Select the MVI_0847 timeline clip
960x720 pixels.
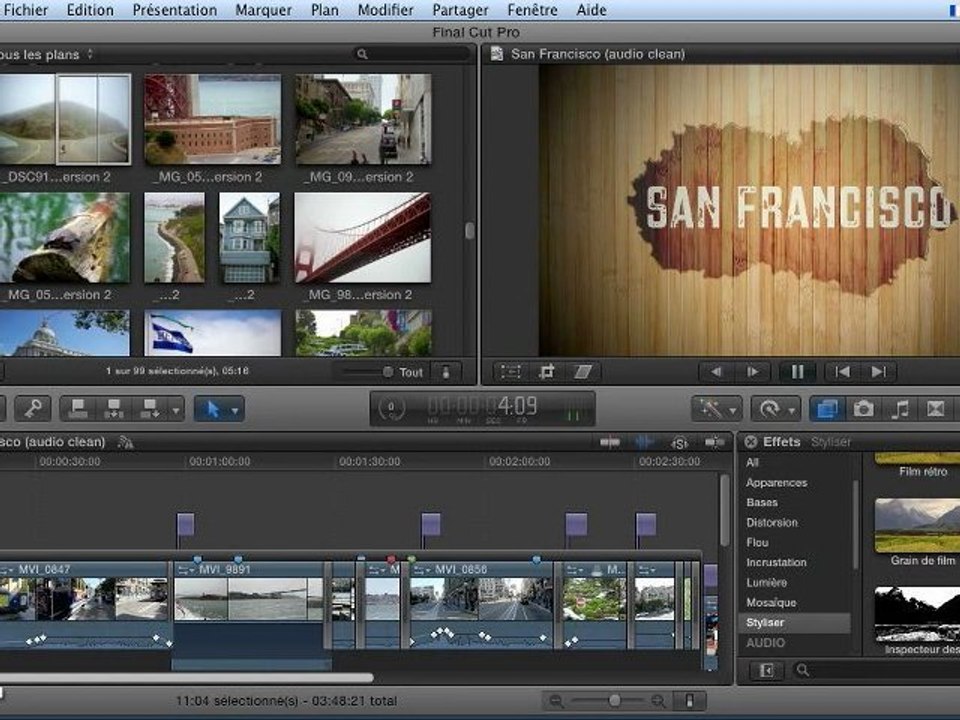coord(84,604)
